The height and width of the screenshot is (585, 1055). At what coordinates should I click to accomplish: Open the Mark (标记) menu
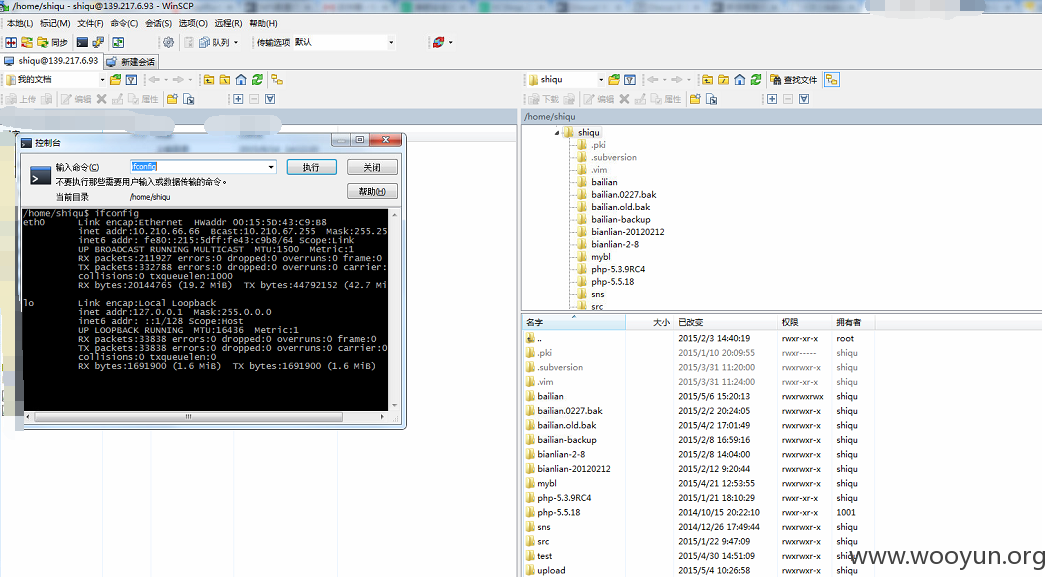(54, 23)
